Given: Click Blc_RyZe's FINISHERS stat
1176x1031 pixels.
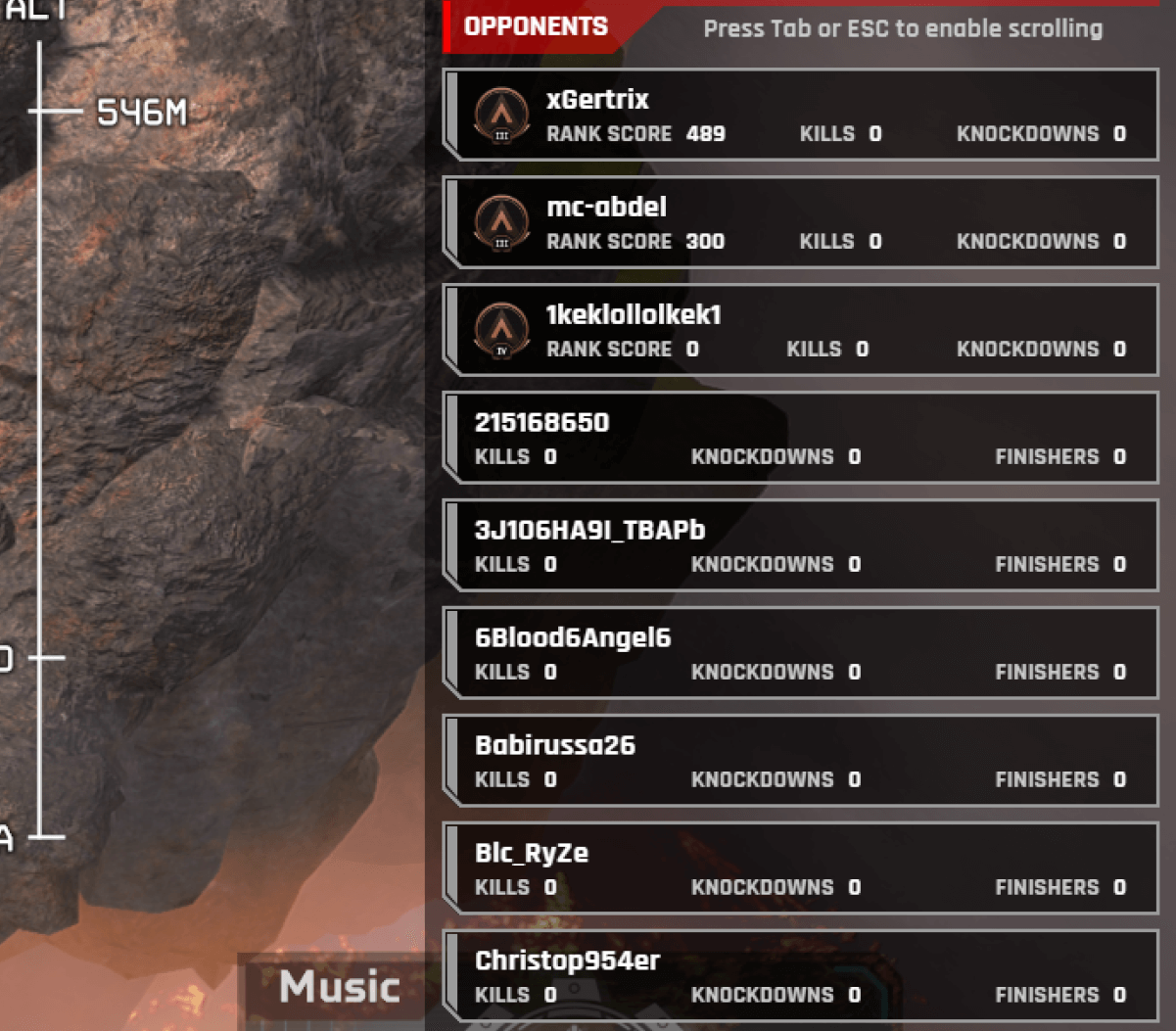Looking at the screenshot, I should click(1060, 887).
